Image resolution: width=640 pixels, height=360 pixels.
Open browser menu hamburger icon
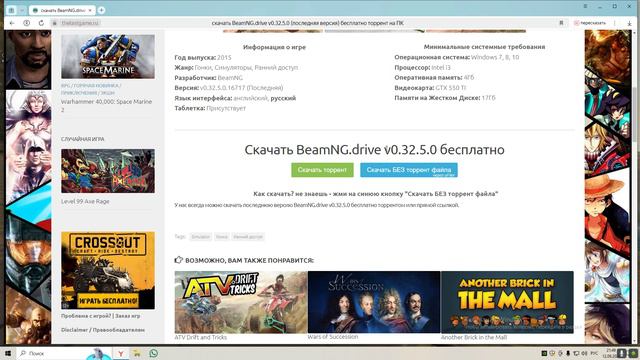(585, 6)
